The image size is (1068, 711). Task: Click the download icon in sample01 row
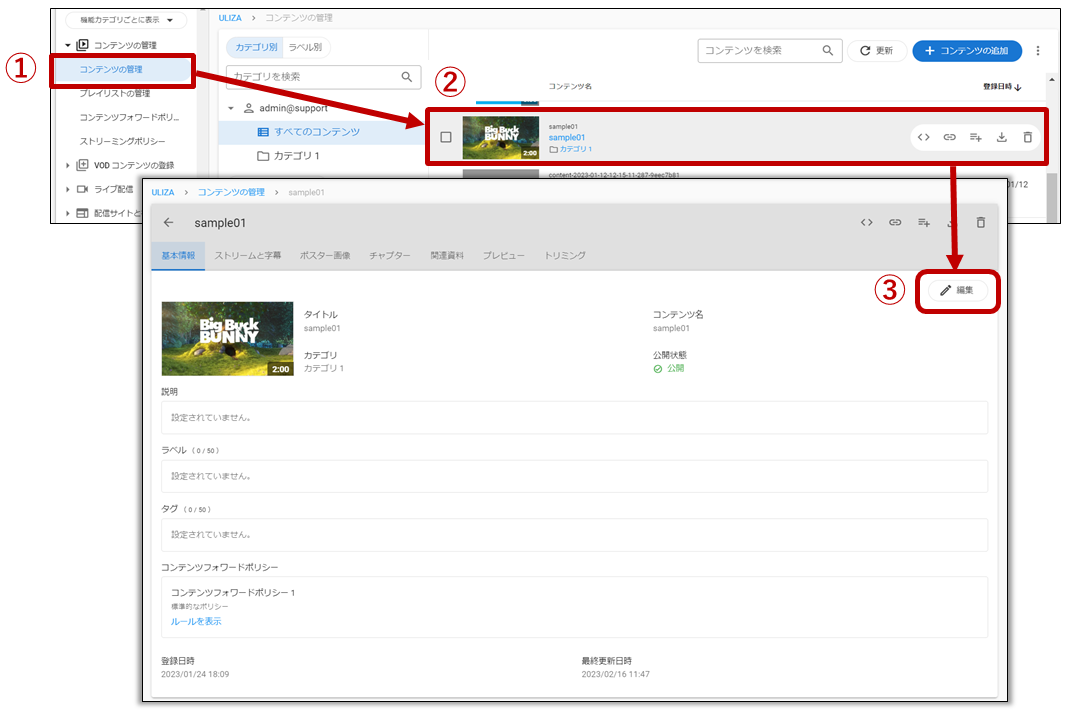pyautogui.click(x=1002, y=137)
